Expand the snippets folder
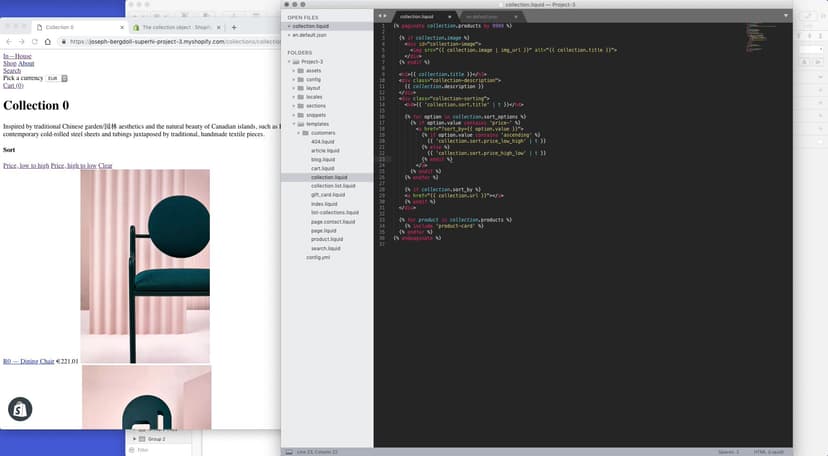This screenshot has height=456, width=828. [x=295, y=115]
